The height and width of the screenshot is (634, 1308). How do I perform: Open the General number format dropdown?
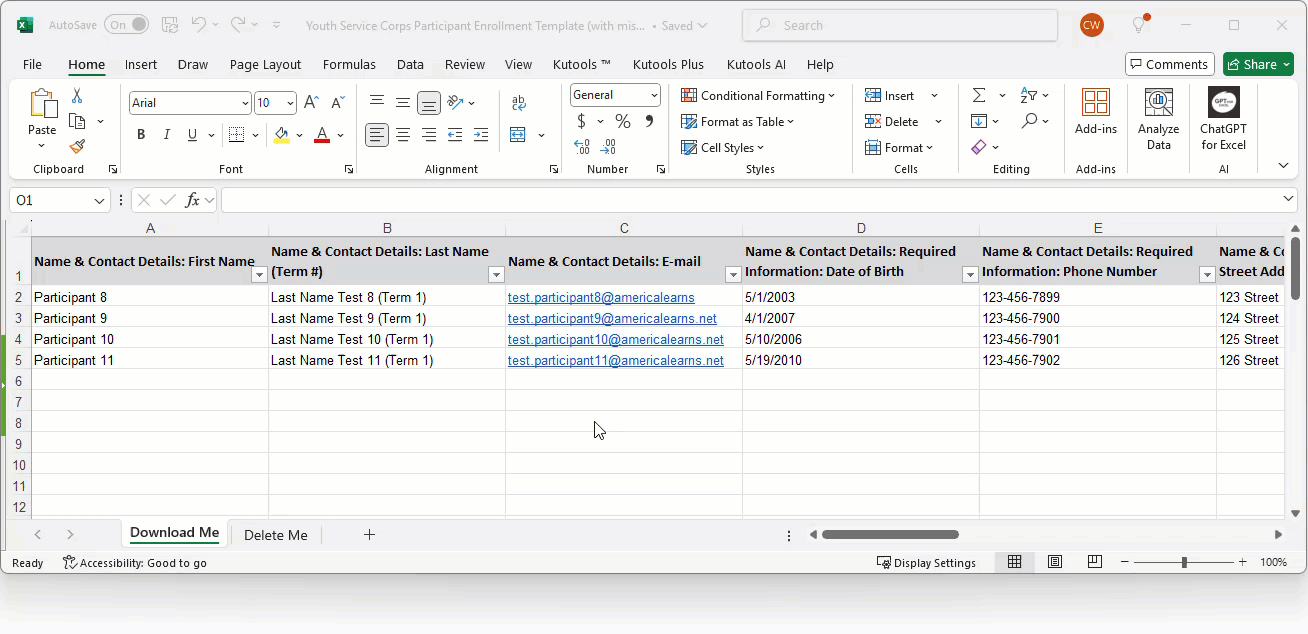click(654, 95)
